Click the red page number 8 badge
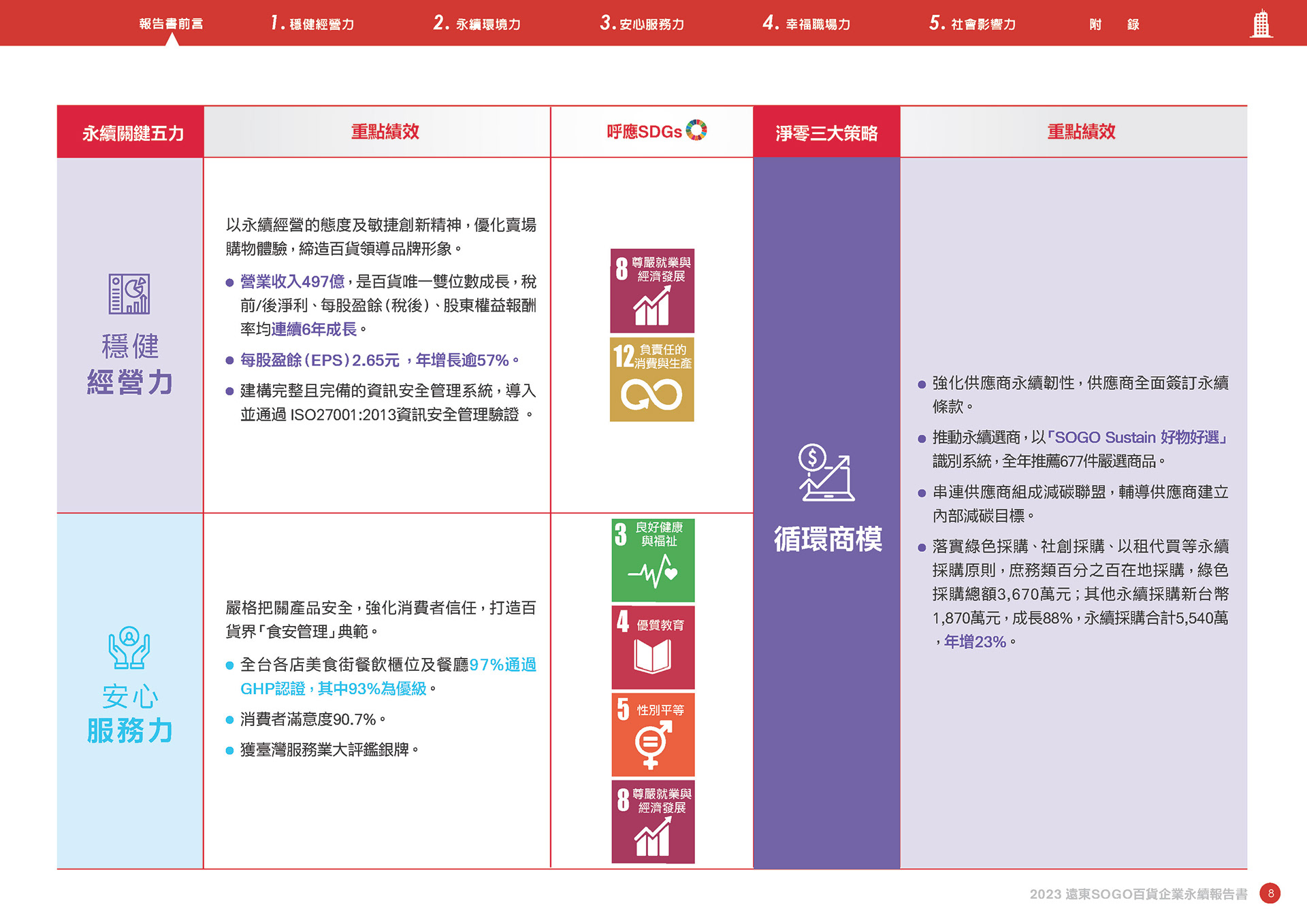This screenshot has width=1307, height=924. click(x=1270, y=893)
